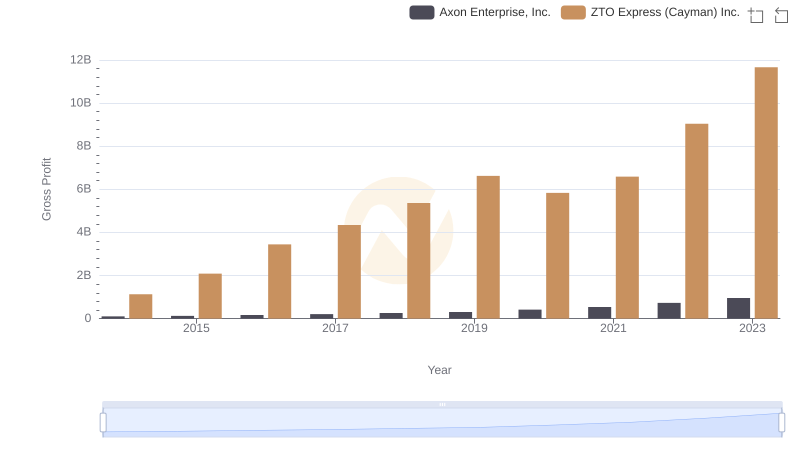Click ZTO Express bar for 2018
The height and width of the screenshot is (461, 800).
(419, 261)
